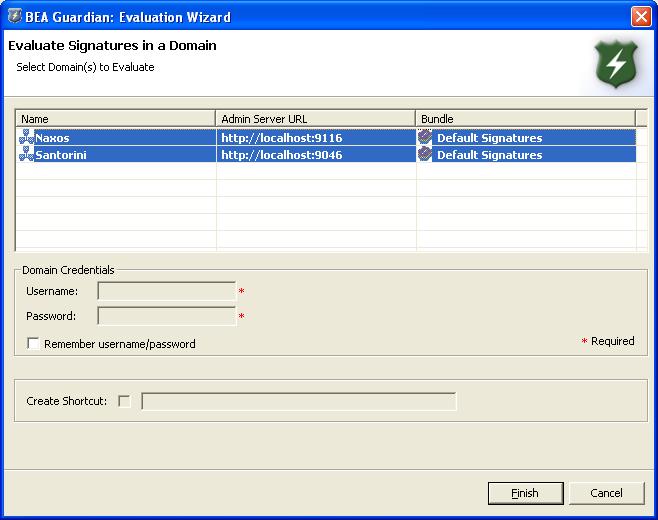The image size is (658, 520).
Task: Click the 'Evaluate Signatures in a Domain' heading
Action: click(112, 45)
